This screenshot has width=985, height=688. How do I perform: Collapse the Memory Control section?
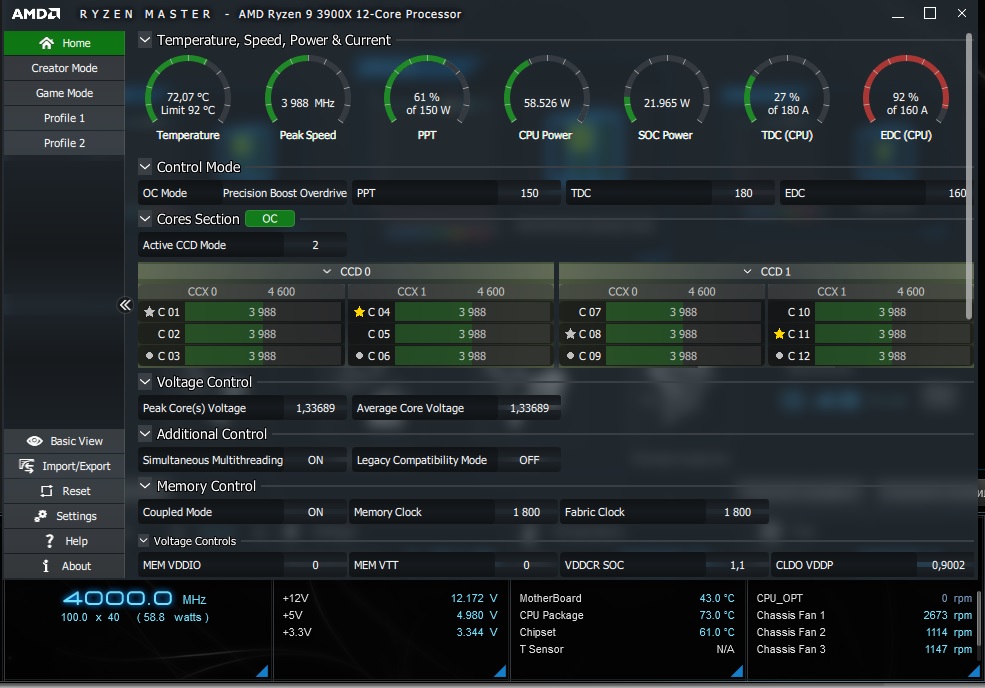pos(144,486)
